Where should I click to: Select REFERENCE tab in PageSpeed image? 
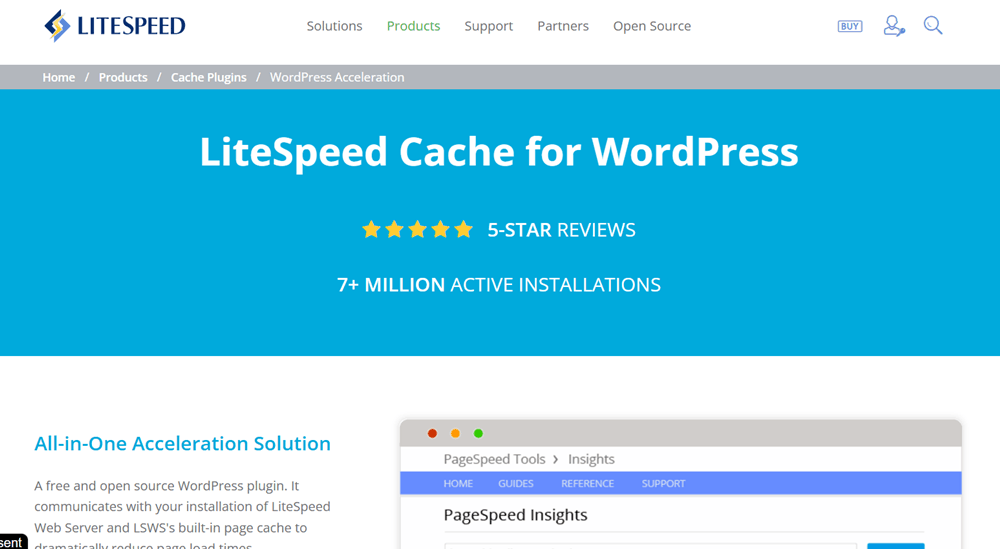(x=587, y=483)
